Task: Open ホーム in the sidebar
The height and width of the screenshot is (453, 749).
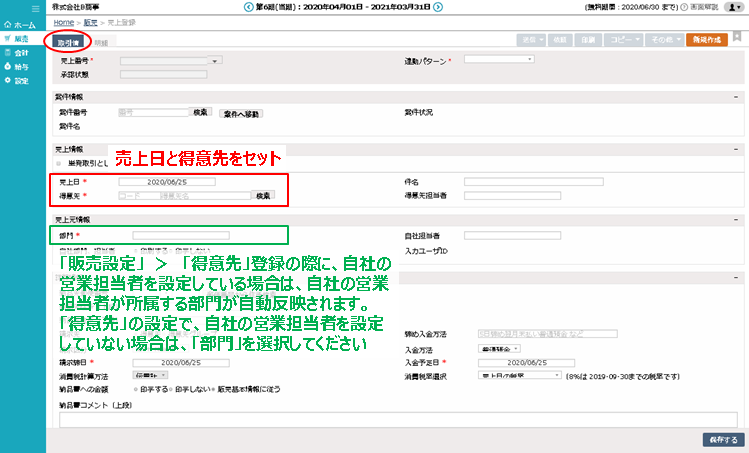Action: click(20, 25)
